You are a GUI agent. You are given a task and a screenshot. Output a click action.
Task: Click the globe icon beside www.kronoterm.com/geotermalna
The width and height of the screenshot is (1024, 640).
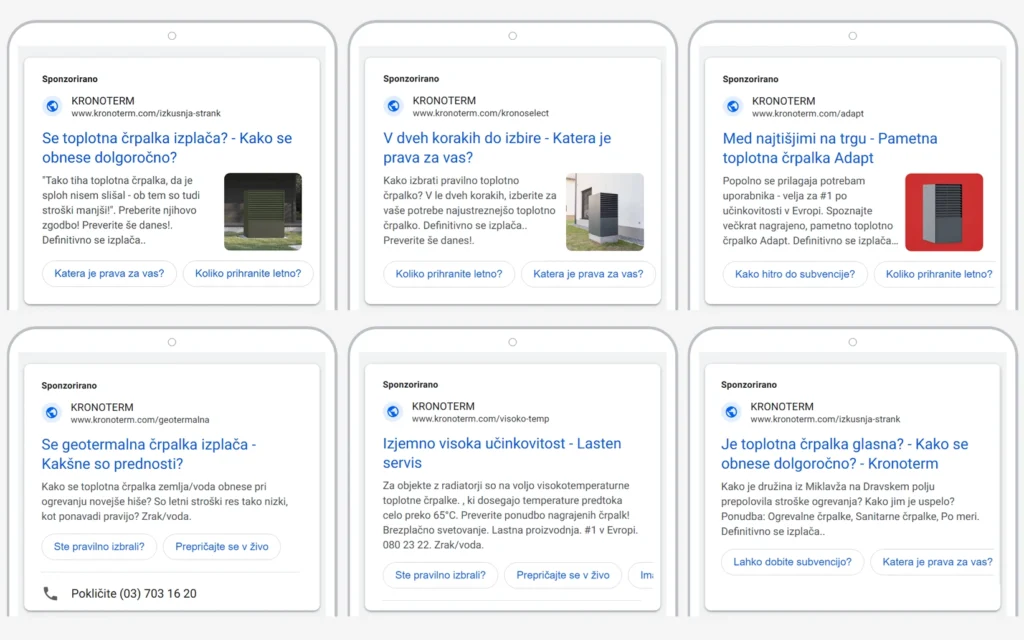click(x=52, y=412)
